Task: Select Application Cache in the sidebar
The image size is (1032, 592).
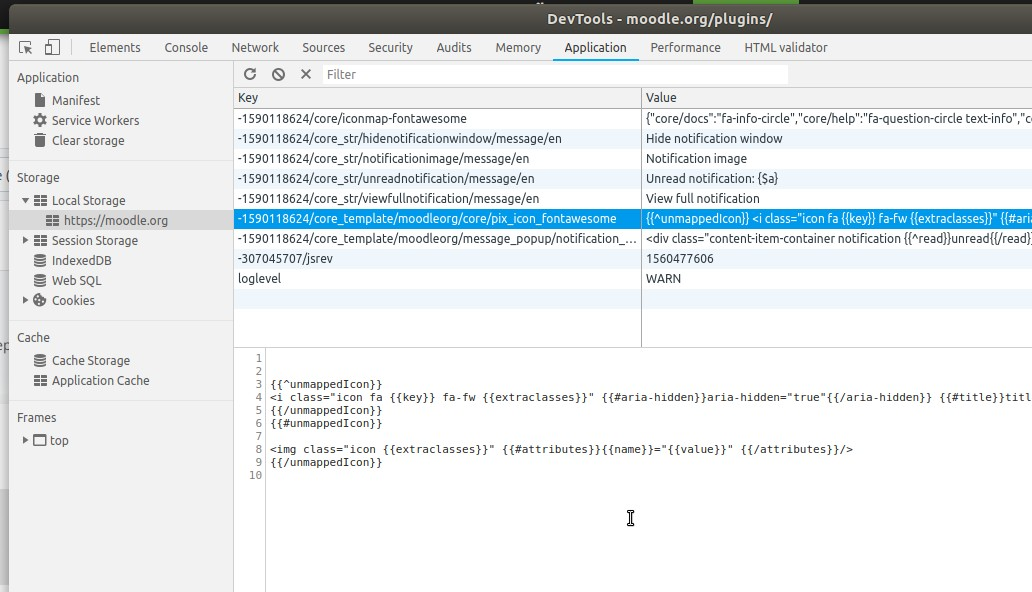Action: tap(101, 381)
